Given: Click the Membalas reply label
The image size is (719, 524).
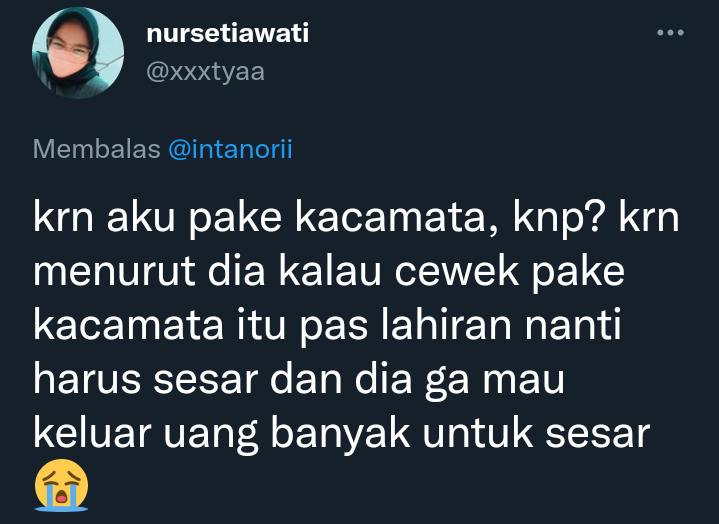Looking at the screenshot, I should coord(96,149).
